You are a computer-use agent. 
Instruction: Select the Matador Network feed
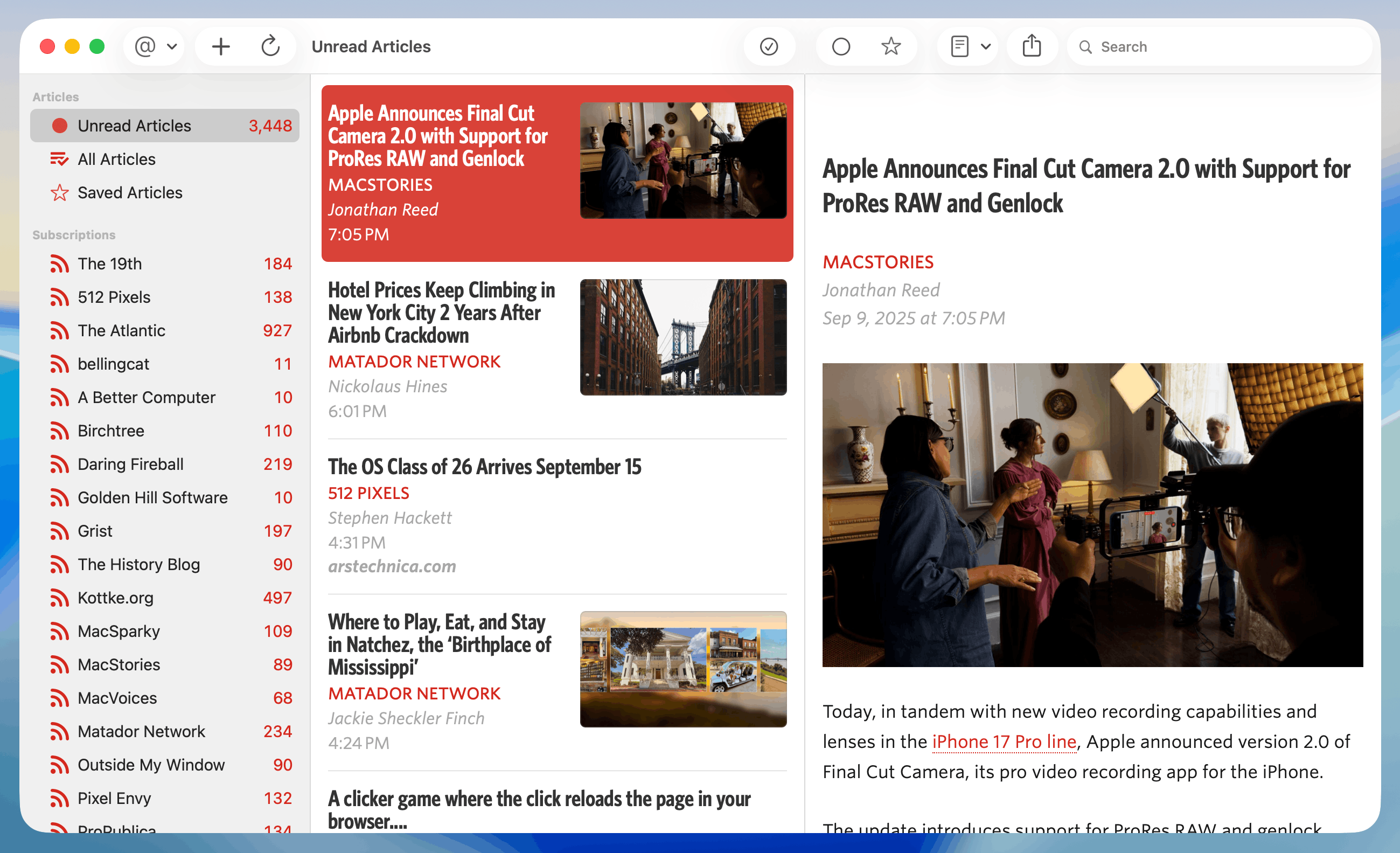coord(164,731)
